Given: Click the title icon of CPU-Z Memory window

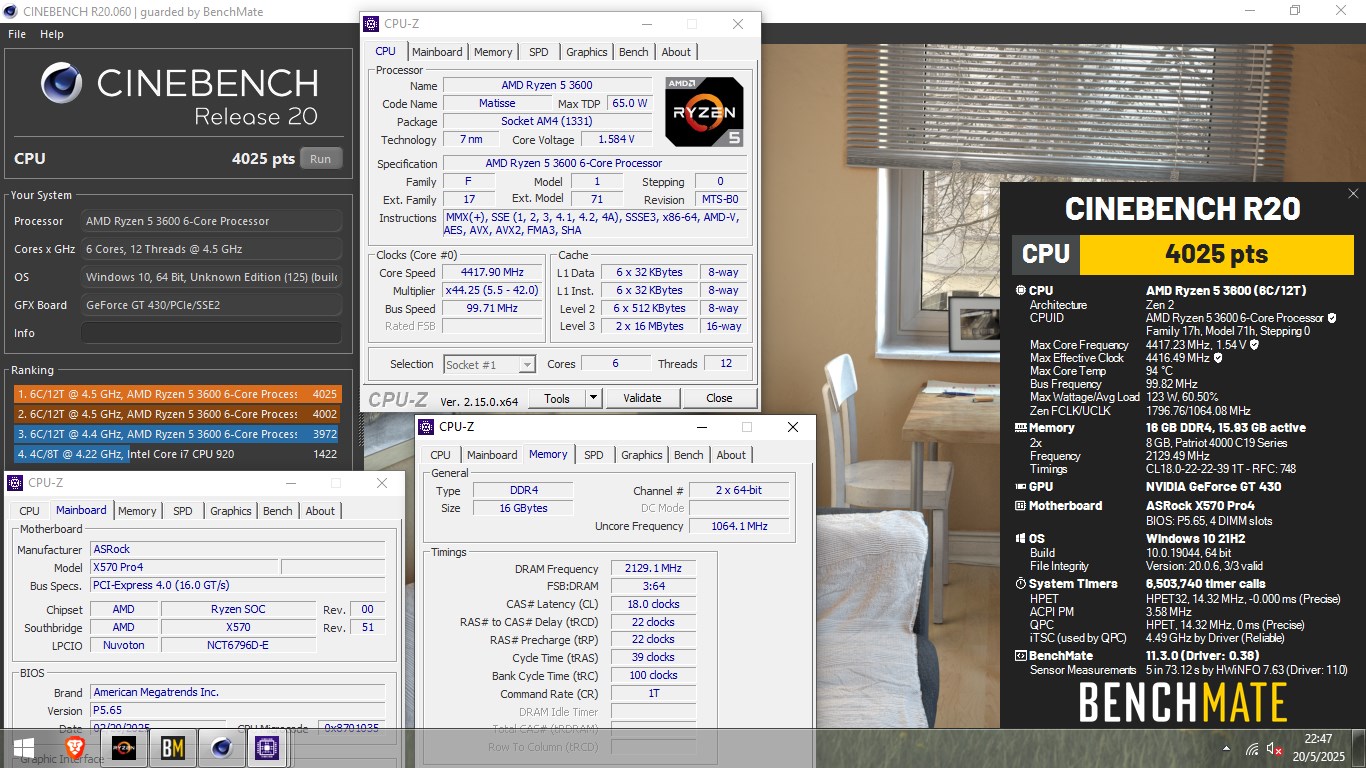Looking at the screenshot, I should [x=426, y=427].
